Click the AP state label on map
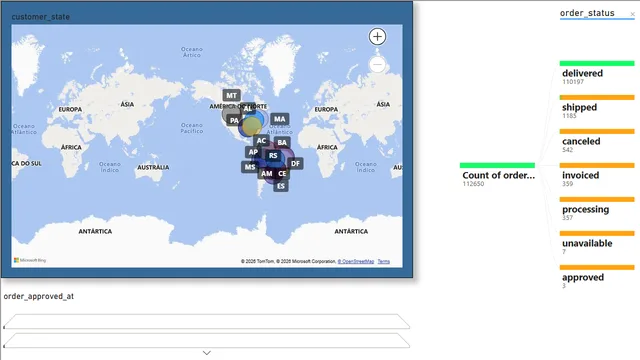Screen dimensions: 640x360 [253, 152]
